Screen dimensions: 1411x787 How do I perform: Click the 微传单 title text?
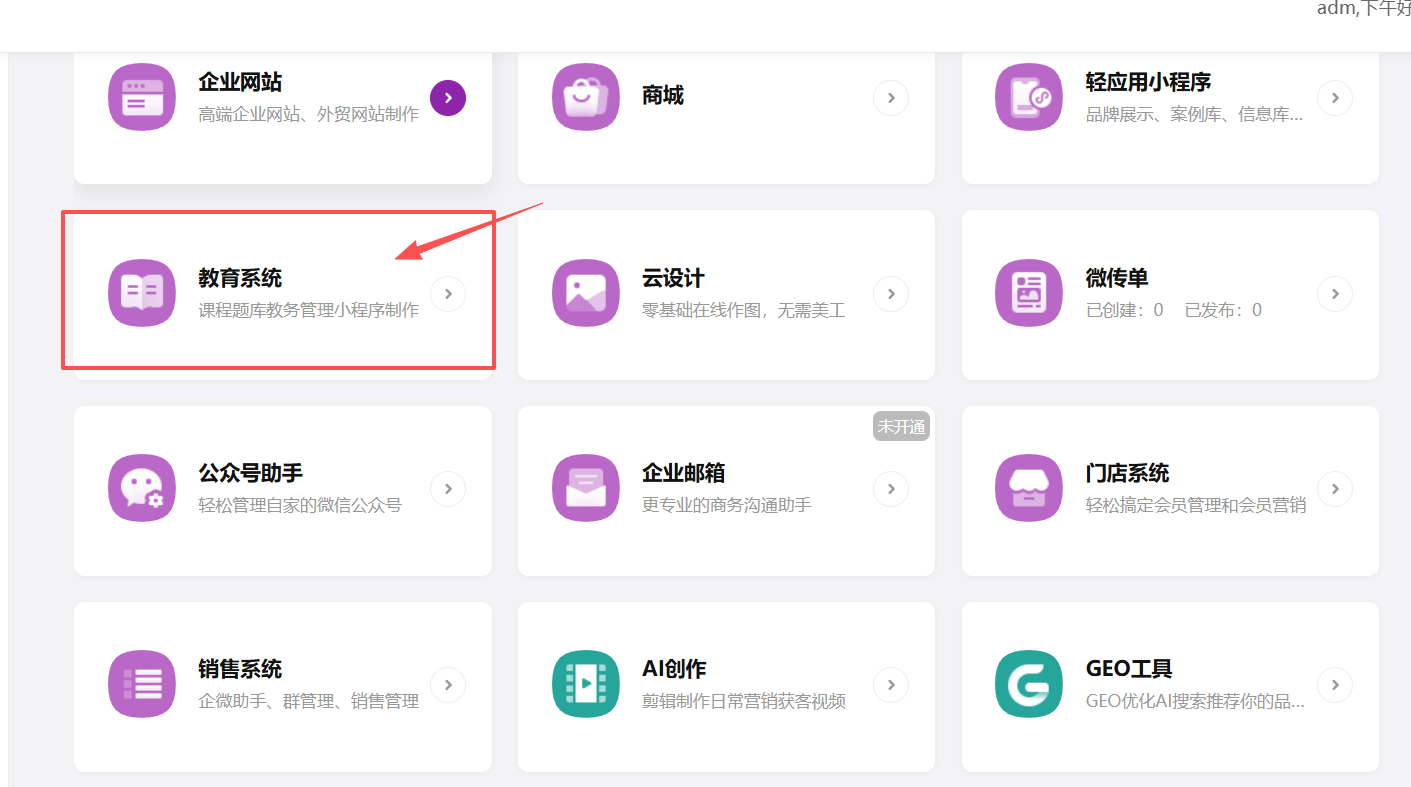[x=1117, y=278]
